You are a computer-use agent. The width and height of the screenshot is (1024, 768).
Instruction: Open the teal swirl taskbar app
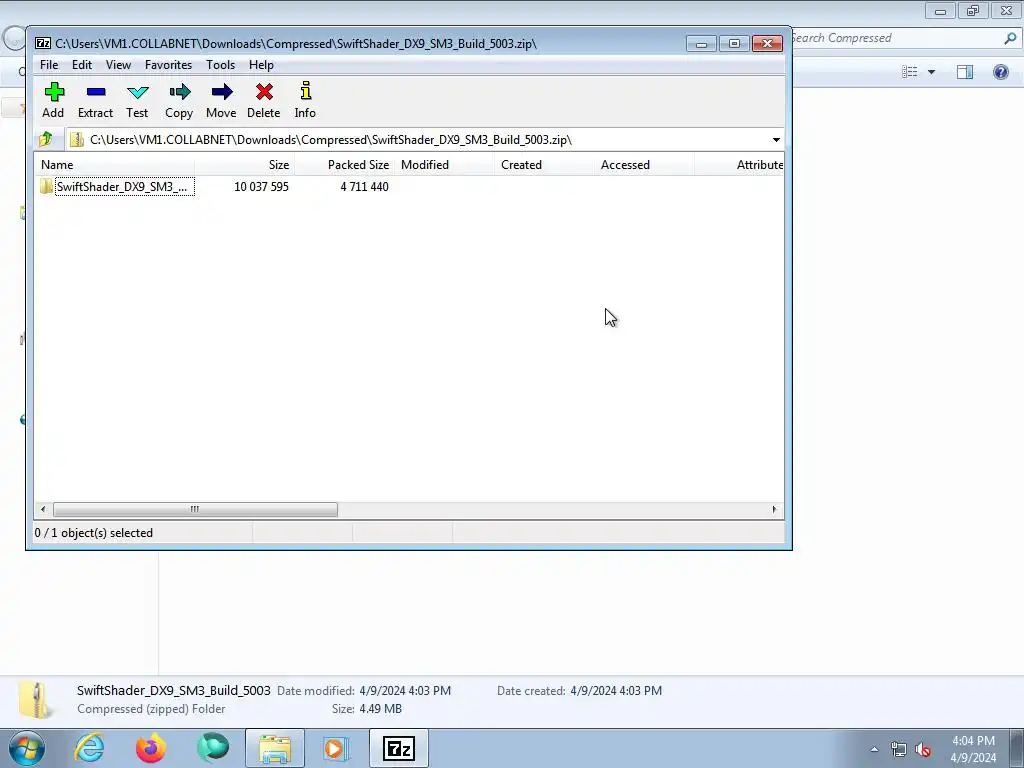(213, 748)
